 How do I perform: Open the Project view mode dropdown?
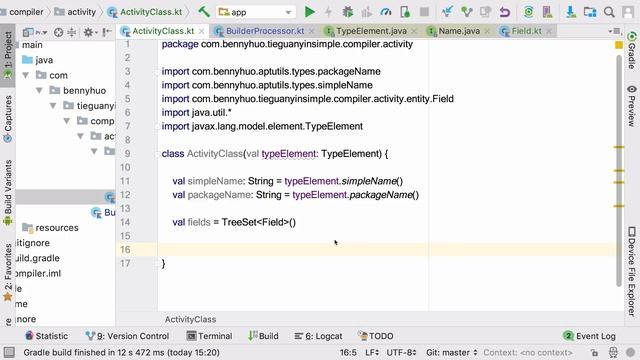(x=35, y=32)
